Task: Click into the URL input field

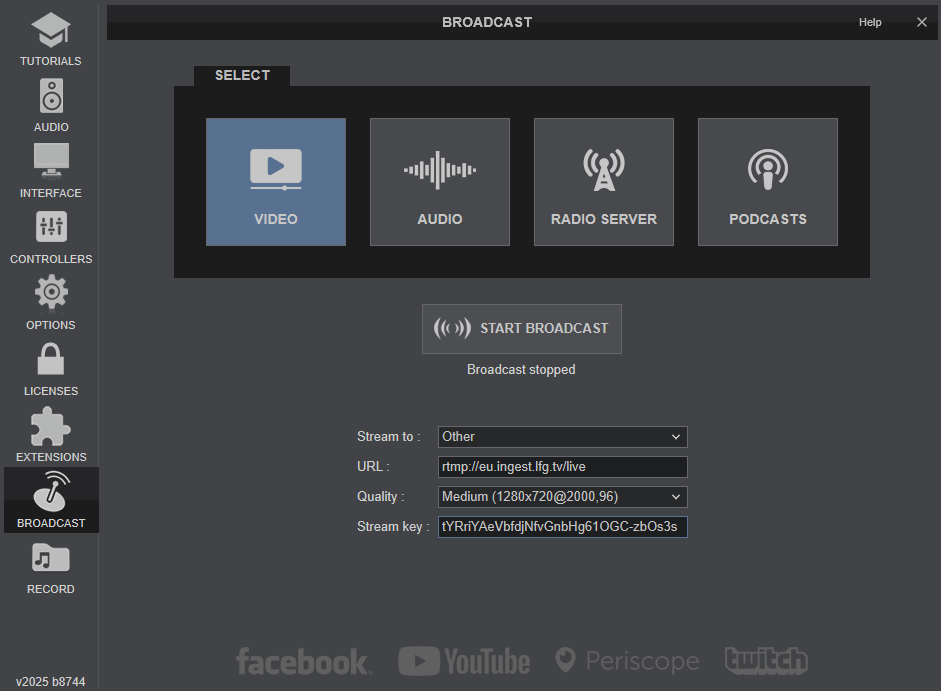Action: [x=563, y=467]
